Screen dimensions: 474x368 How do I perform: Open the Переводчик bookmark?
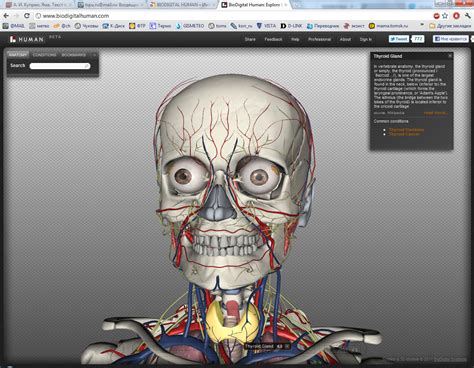tap(323, 26)
